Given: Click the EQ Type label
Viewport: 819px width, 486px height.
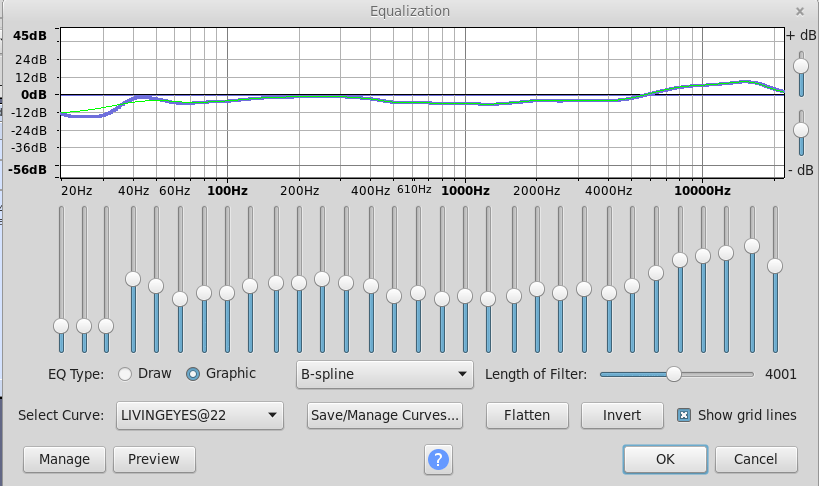Looking at the screenshot, I should coord(76,375).
